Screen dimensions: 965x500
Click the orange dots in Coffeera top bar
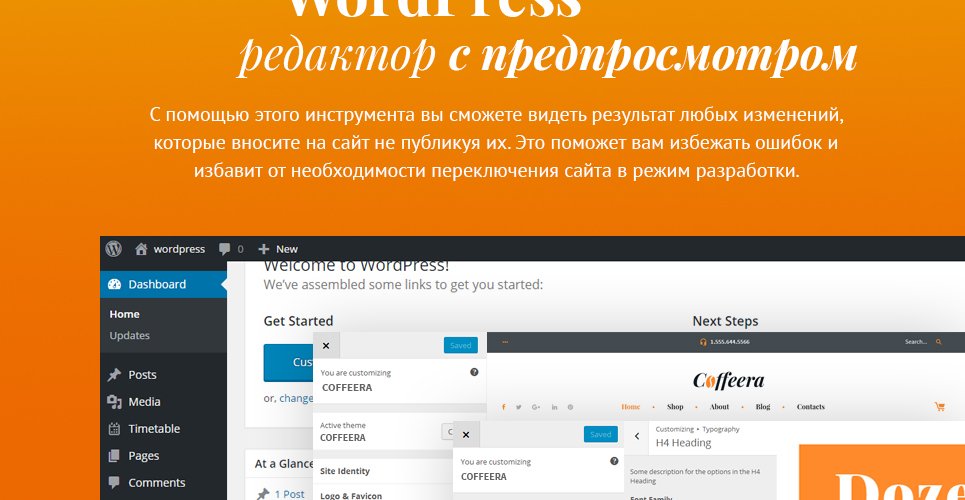(505, 342)
